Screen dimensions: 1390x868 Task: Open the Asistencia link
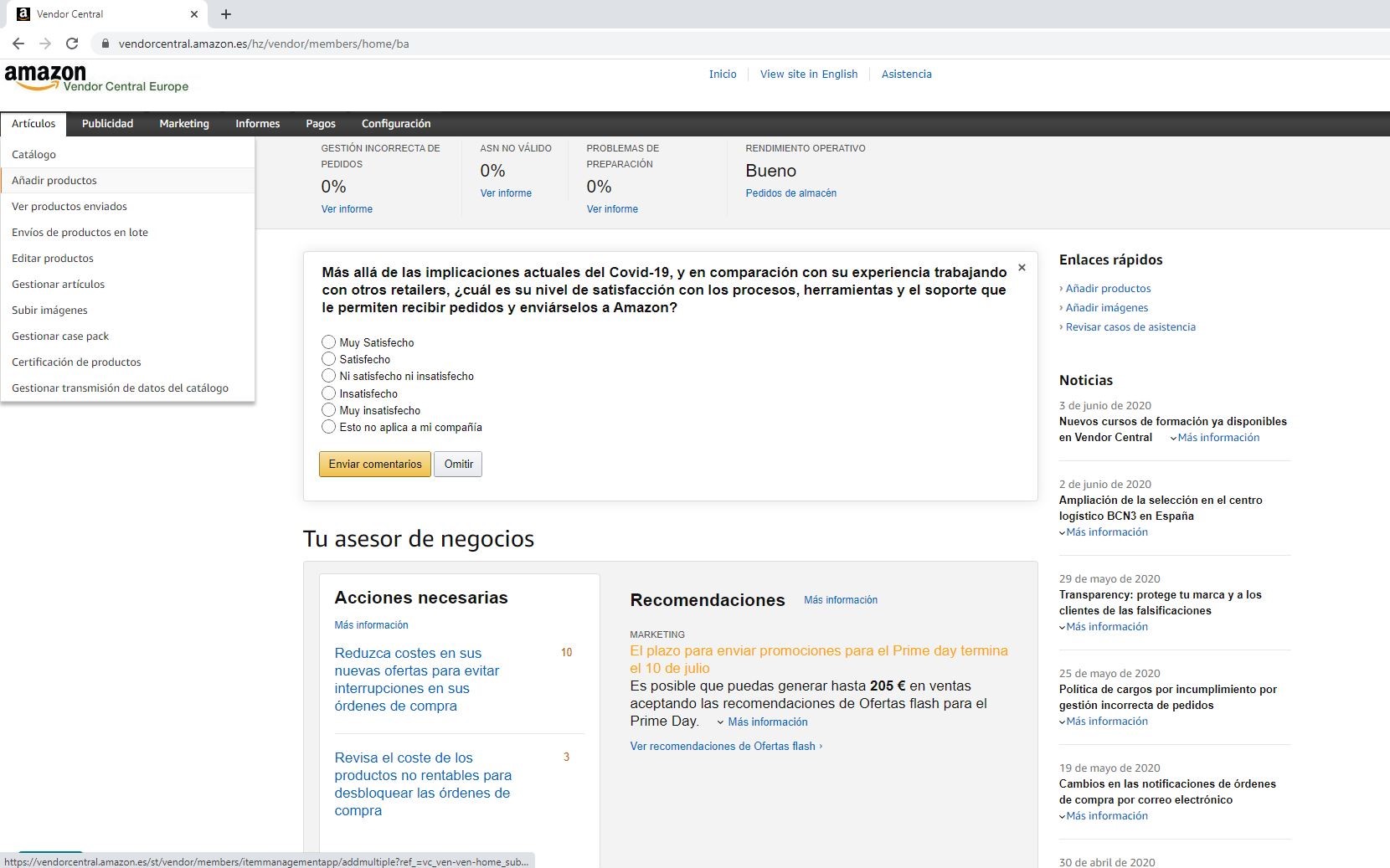click(906, 74)
